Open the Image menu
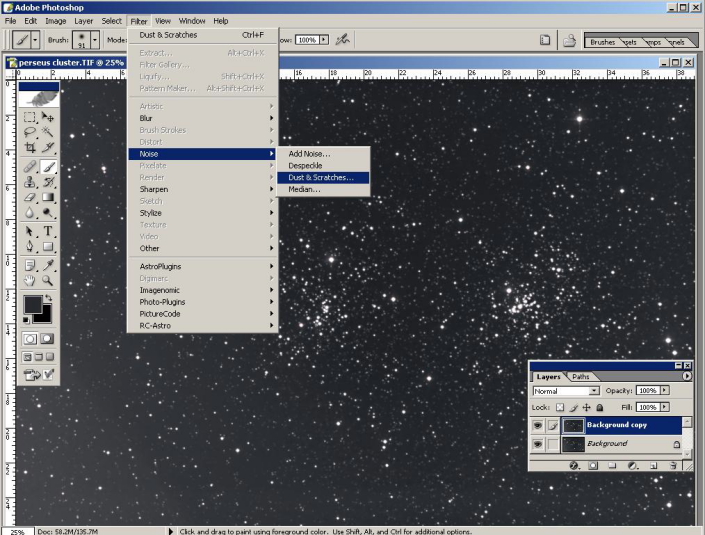Viewport: 705px width, 535px height. click(x=56, y=21)
